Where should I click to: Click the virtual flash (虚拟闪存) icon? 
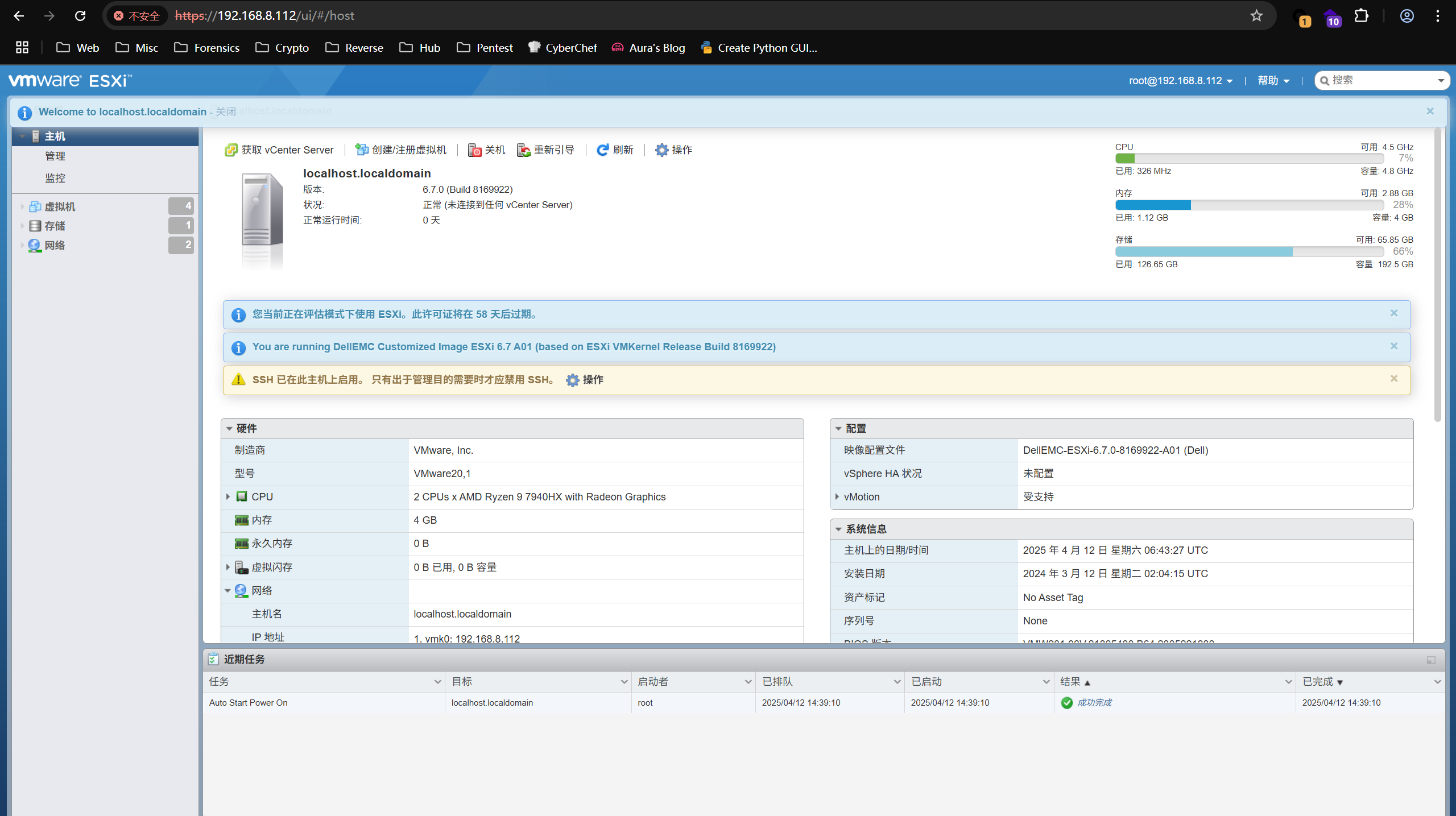point(242,568)
